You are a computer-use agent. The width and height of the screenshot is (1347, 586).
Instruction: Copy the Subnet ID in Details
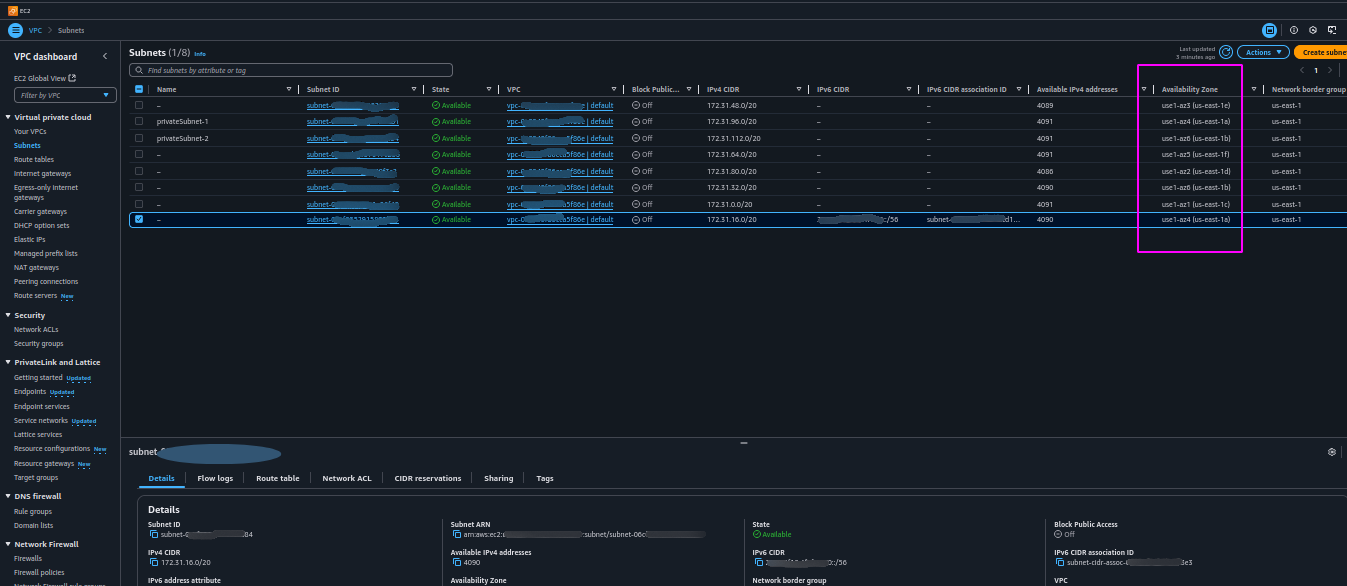(x=154, y=534)
